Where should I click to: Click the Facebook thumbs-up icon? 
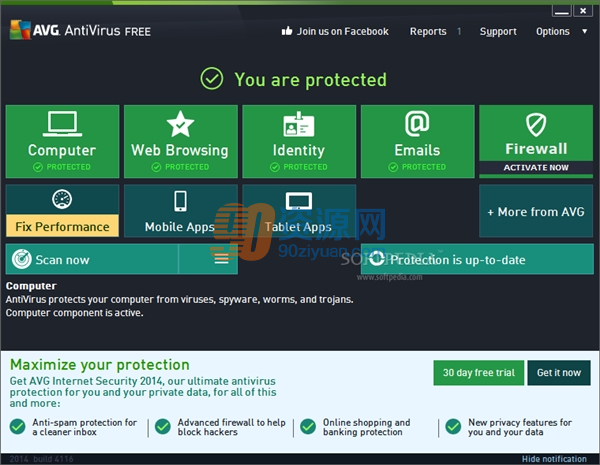tap(287, 31)
